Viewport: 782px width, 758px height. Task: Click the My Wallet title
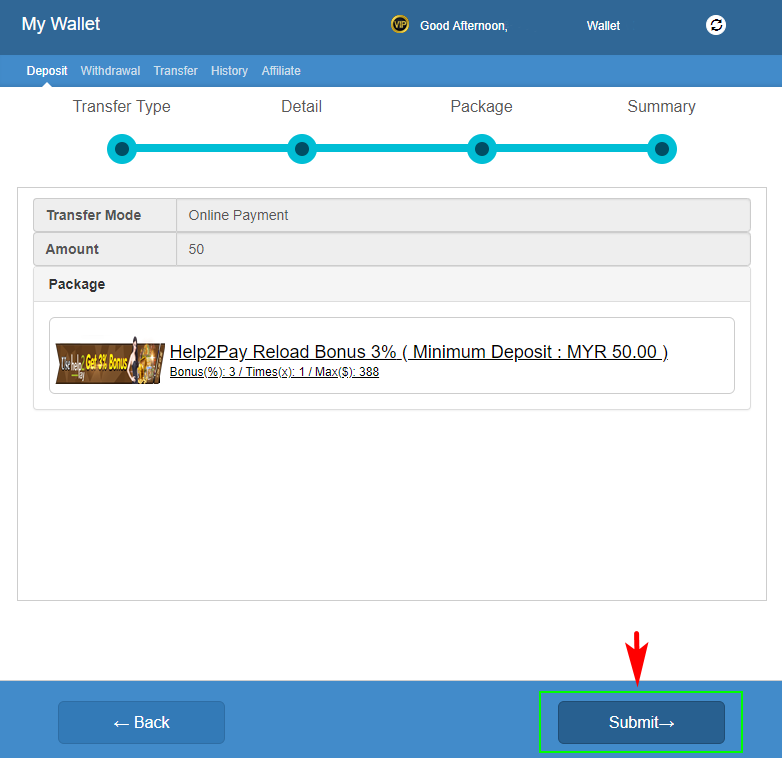tap(61, 24)
